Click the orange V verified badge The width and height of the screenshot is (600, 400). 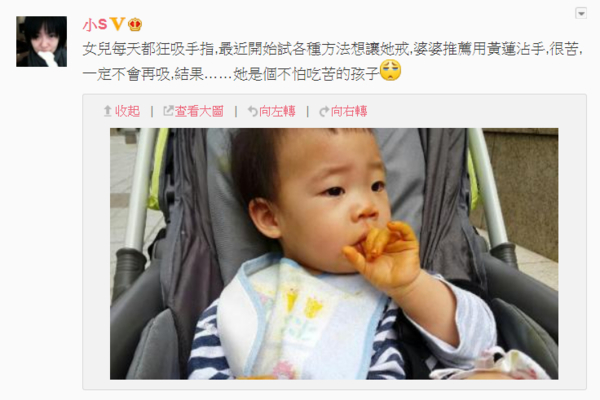coord(117,24)
